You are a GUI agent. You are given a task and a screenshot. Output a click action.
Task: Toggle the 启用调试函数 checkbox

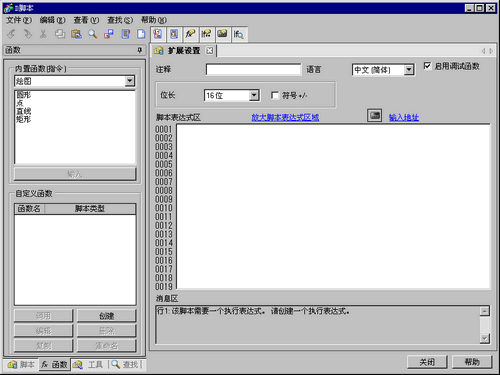coord(427,66)
